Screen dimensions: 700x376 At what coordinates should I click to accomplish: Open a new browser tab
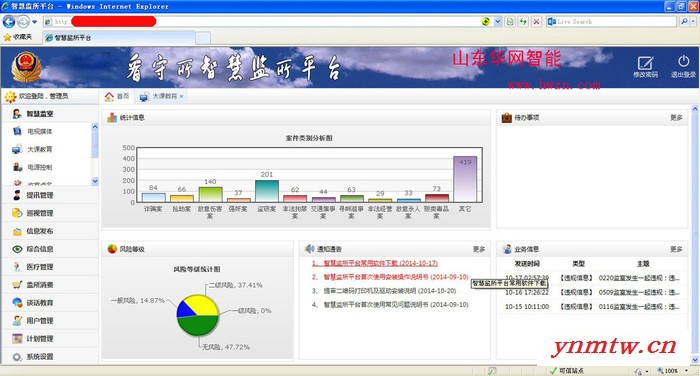[x=203, y=38]
